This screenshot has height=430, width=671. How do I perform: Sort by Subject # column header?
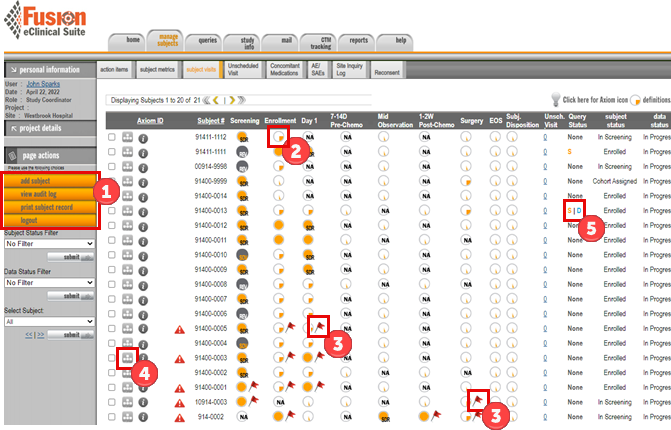point(211,121)
